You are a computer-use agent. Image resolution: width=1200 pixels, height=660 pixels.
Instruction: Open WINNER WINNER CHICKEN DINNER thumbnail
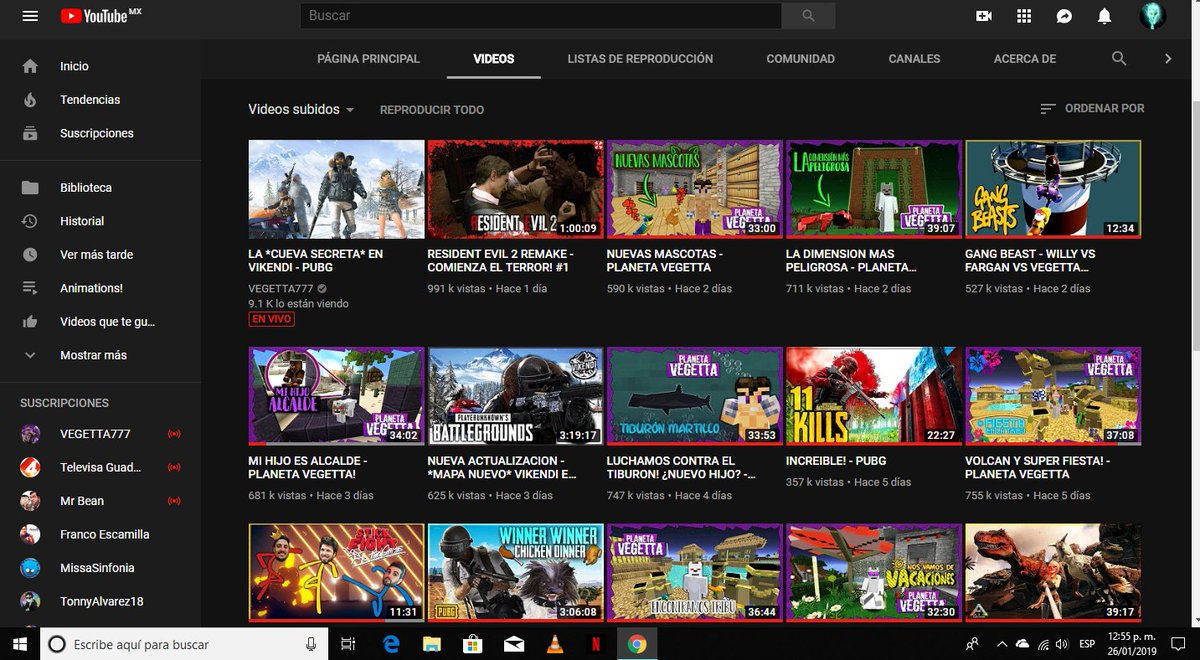pyautogui.click(x=515, y=573)
